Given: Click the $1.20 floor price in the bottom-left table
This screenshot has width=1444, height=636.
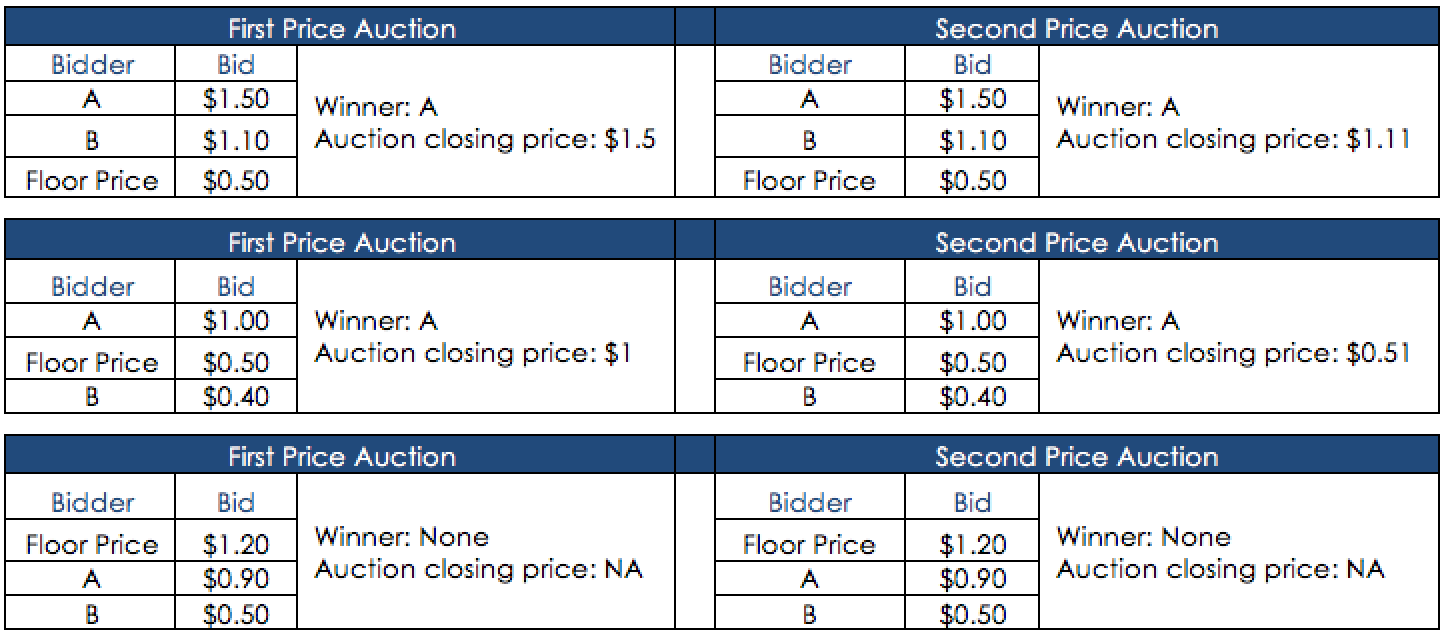Looking at the screenshot, I should [x=236, y=545].
